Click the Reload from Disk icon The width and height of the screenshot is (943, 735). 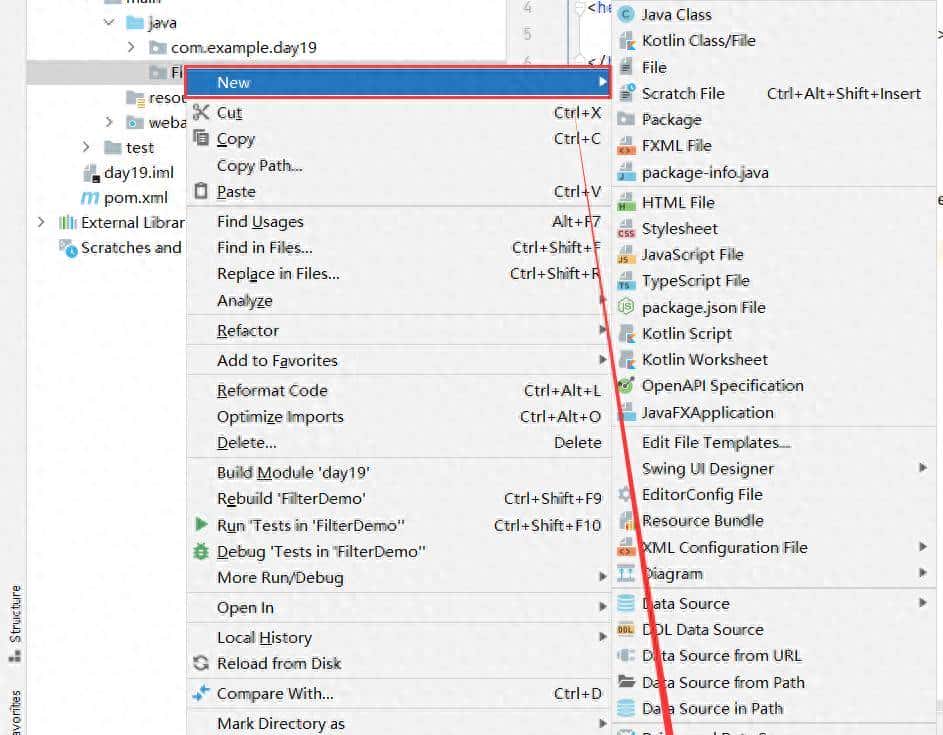(201, 663)
